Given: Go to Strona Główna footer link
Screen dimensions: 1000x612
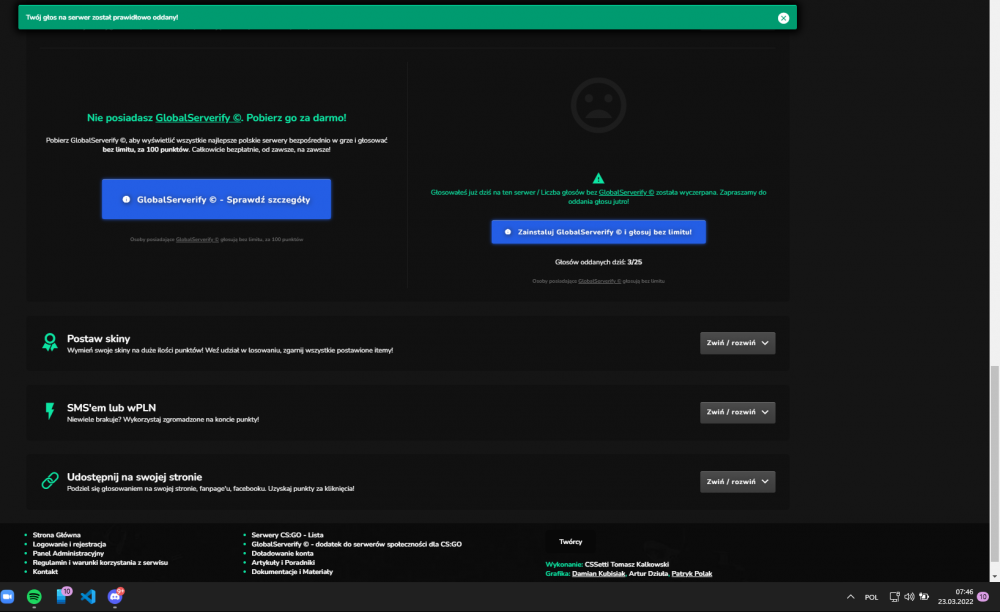Looking at the screenshot, I should tap(57, 536).
